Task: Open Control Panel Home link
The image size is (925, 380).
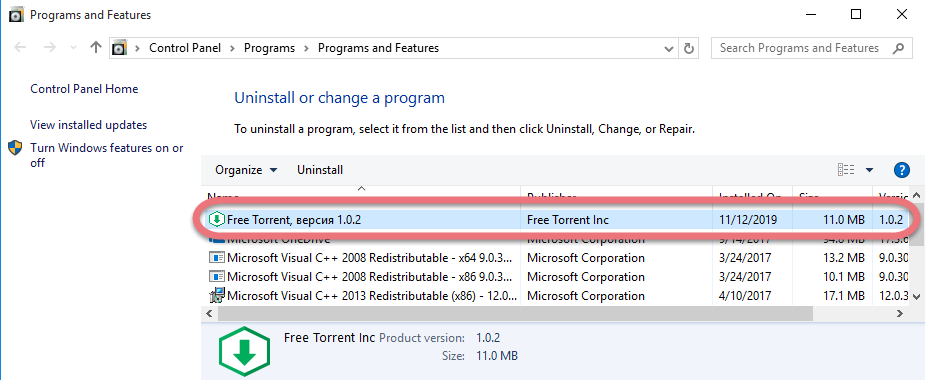Action: pyautogui.click(x=84, y=89)
